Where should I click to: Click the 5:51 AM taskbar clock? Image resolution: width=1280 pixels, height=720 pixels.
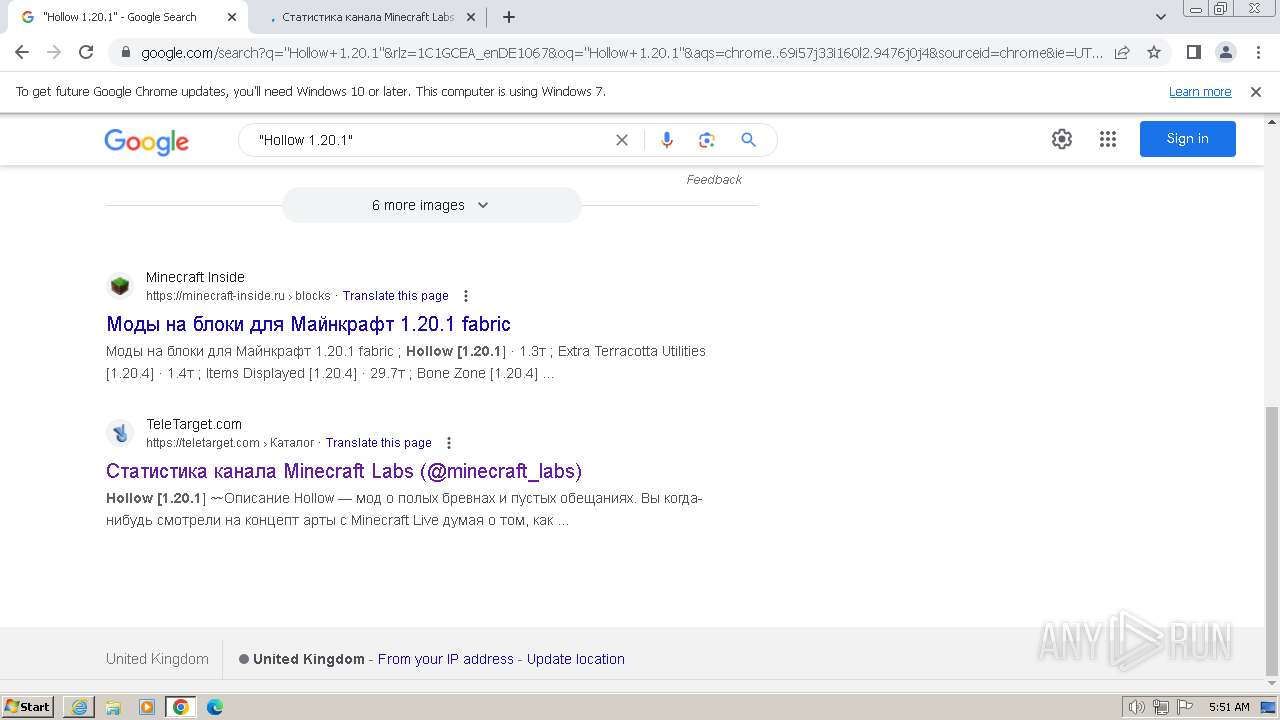coord(1229,707)
